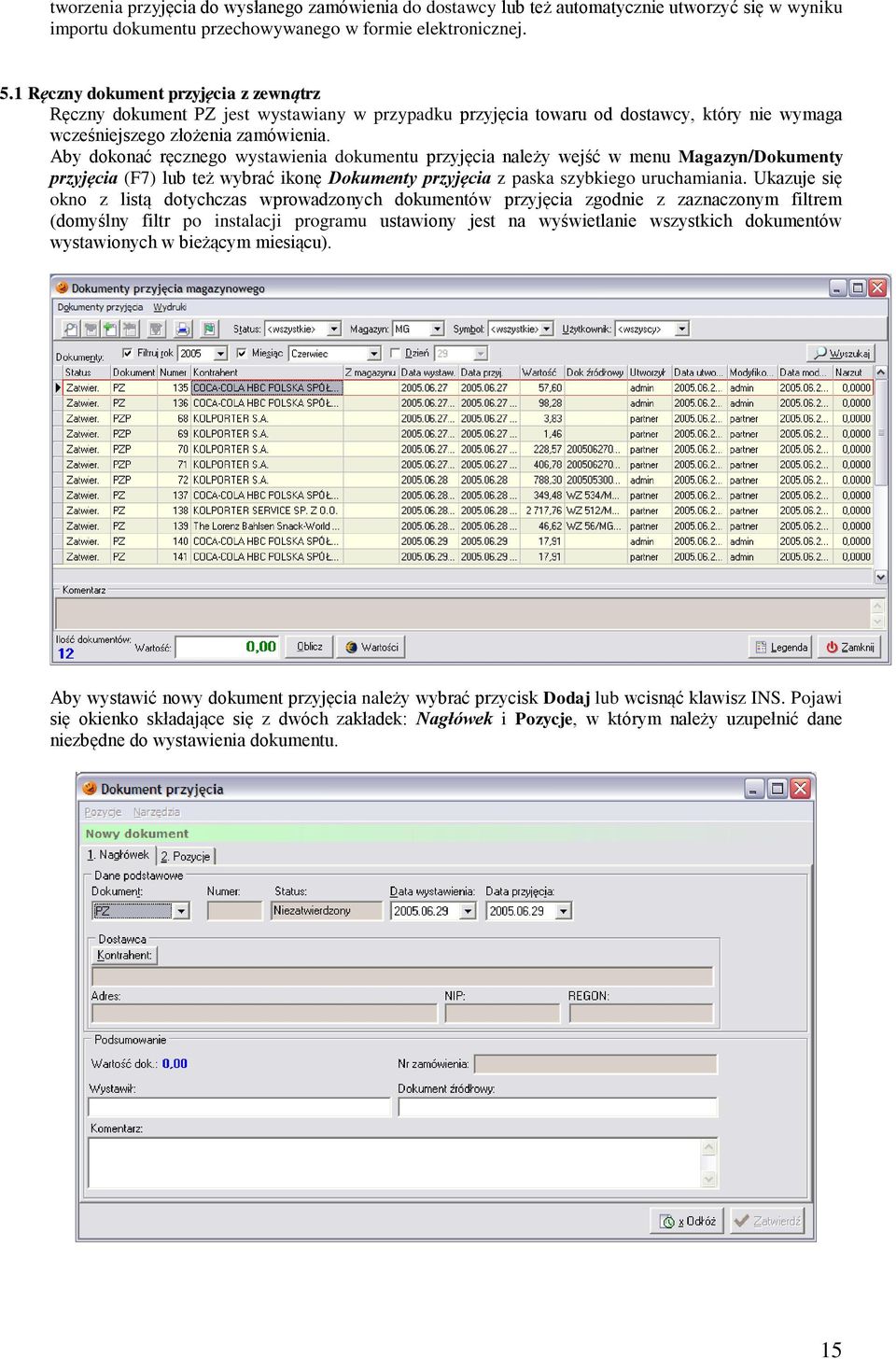The height and width of the screenshot is (1359, 896).
Task: Click scroll-down arrow of documents table scrollbar
Action: tap(880, 577)
